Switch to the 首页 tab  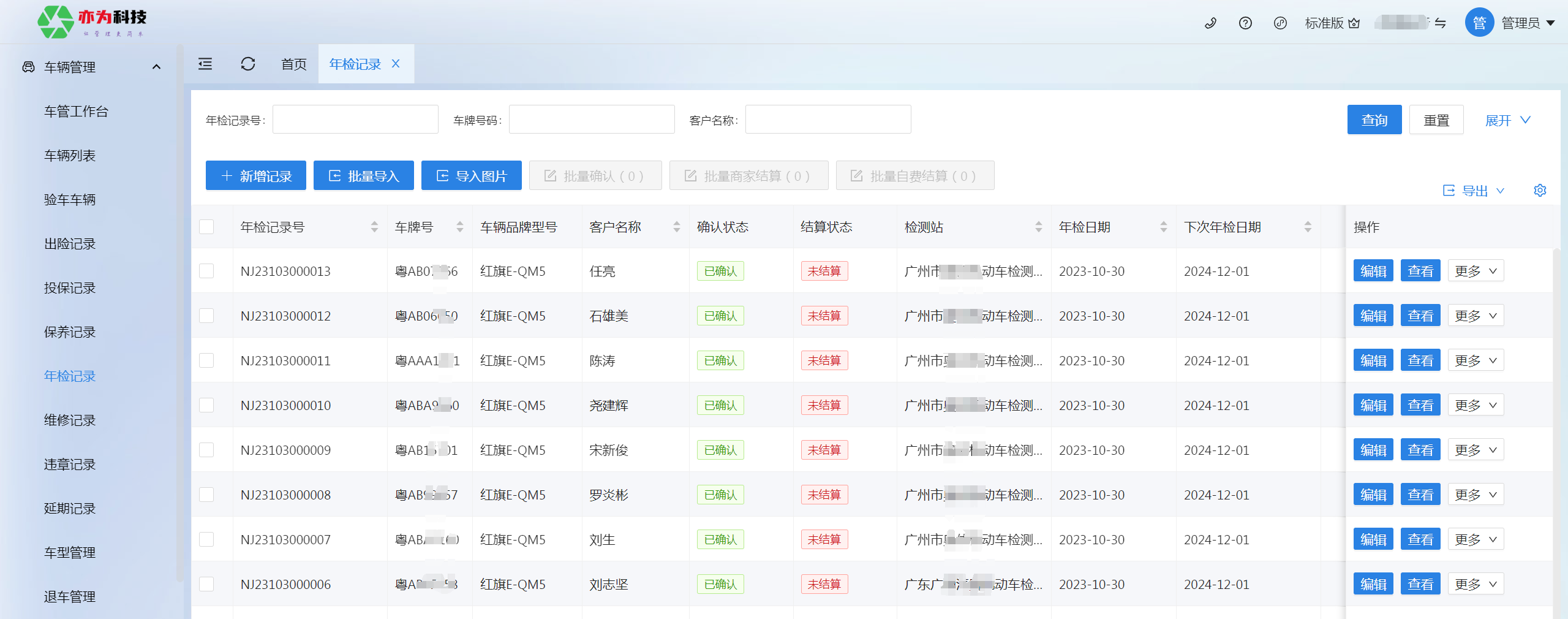point(293,64)
